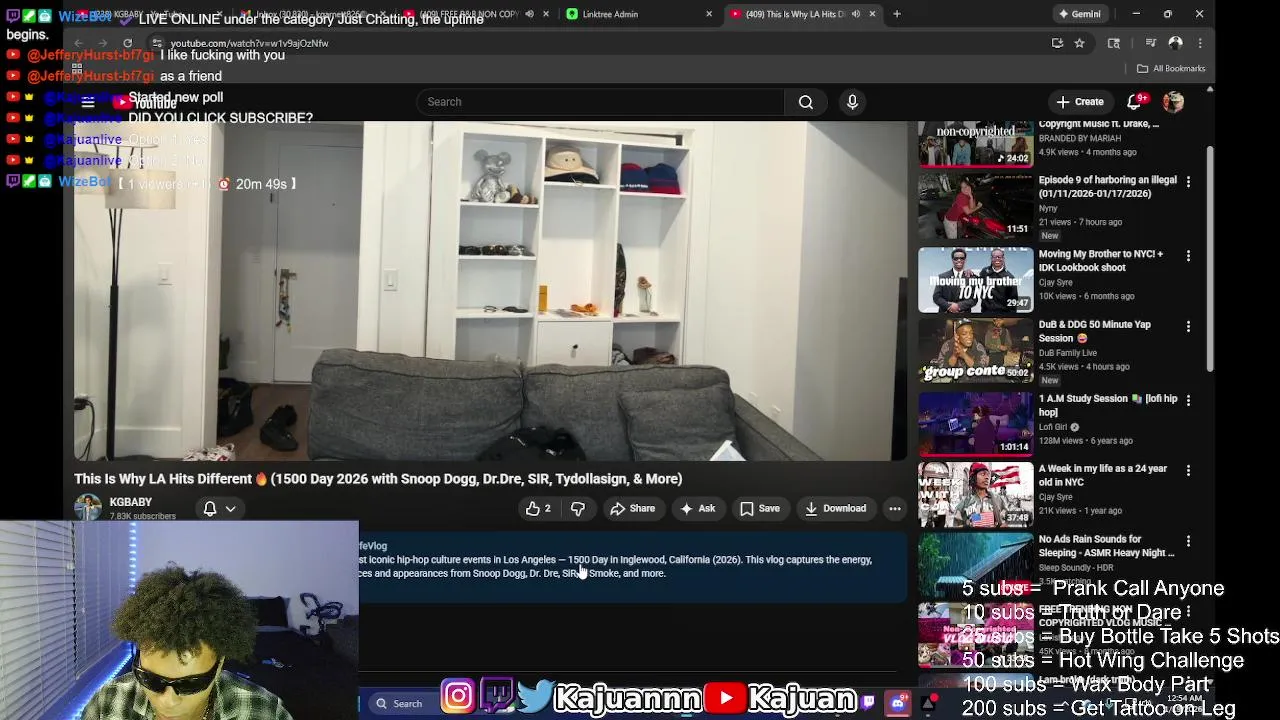Open options for '1 A.M Study Session' video
The width and height of the screenshot is (1280, 720).
(1188, 400)
